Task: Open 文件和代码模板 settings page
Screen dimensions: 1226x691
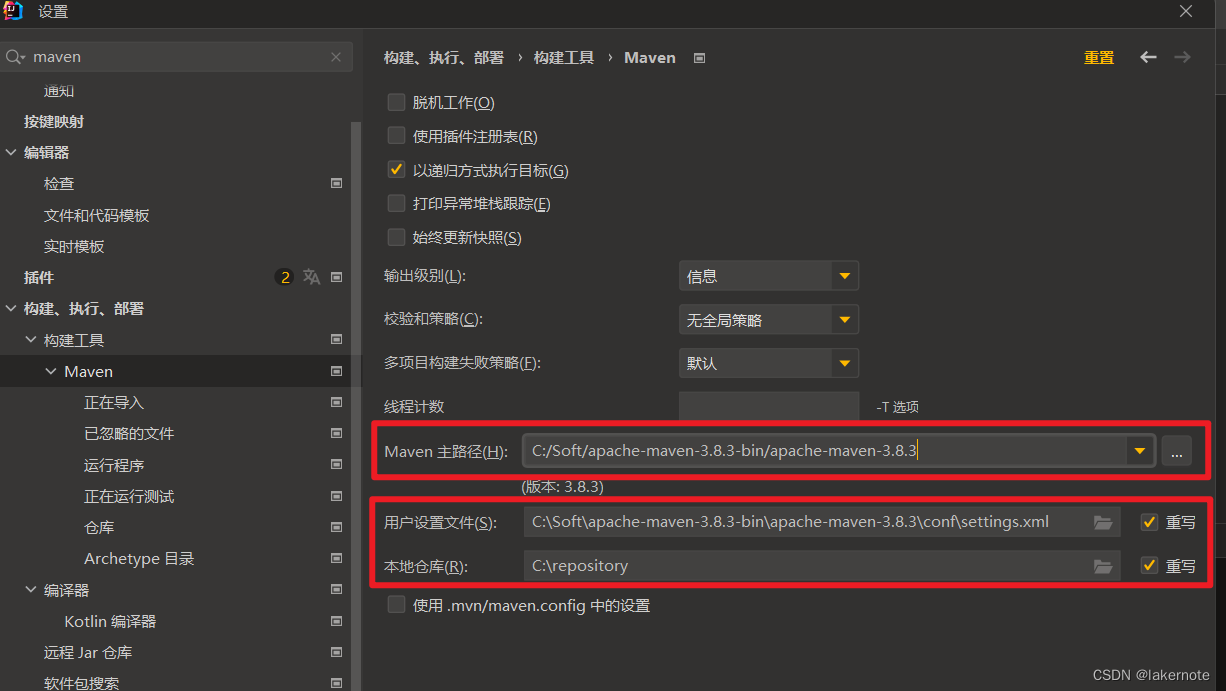Action: [x=97, y=215]
